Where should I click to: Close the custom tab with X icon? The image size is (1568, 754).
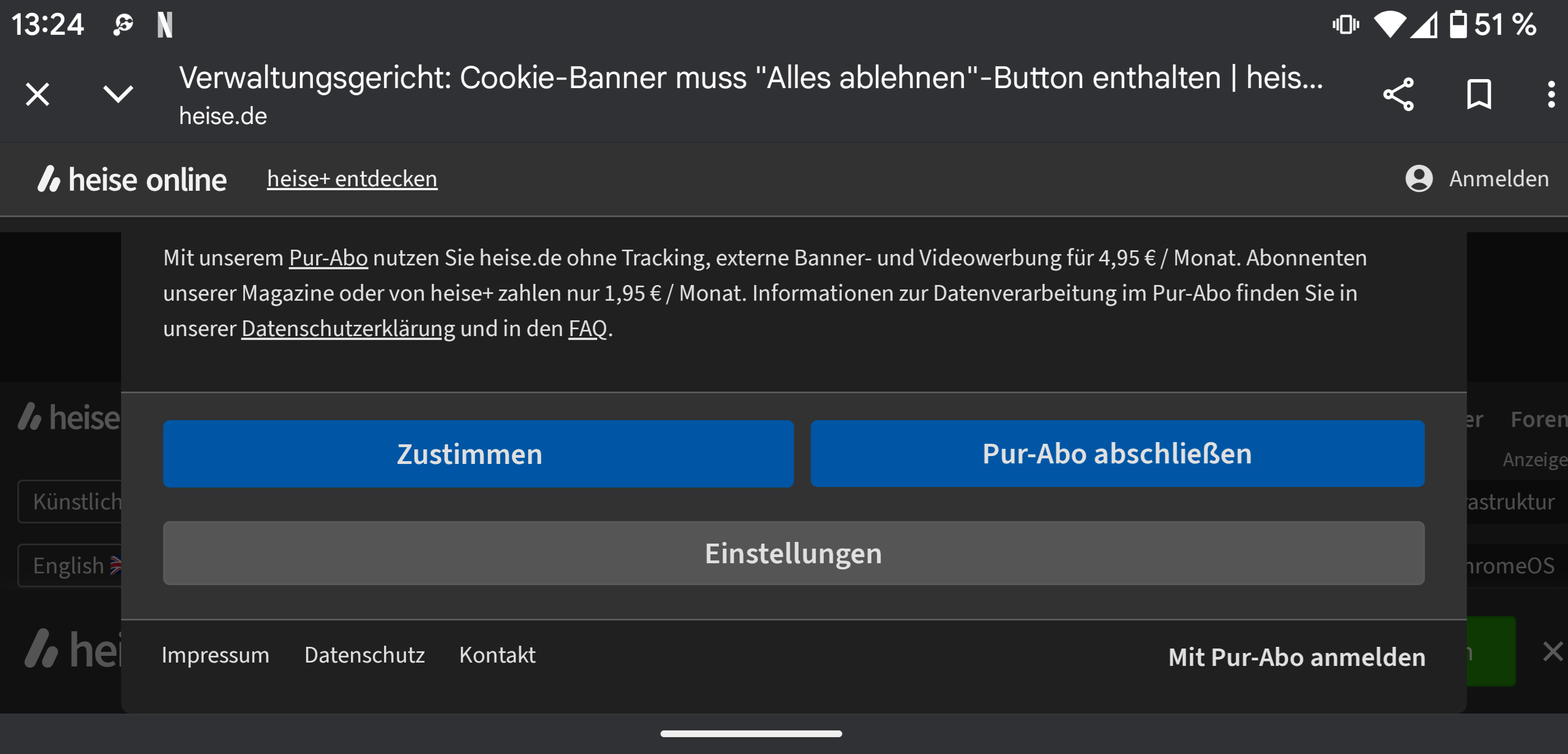(38, 94)
